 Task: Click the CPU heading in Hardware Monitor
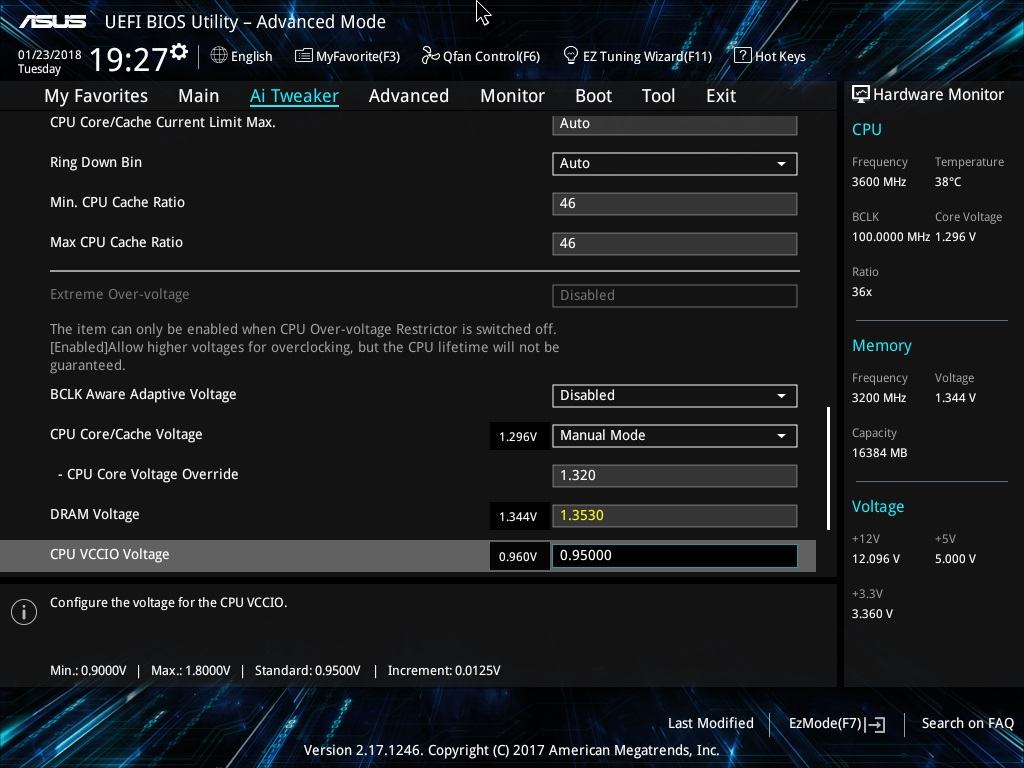[867, 129]
